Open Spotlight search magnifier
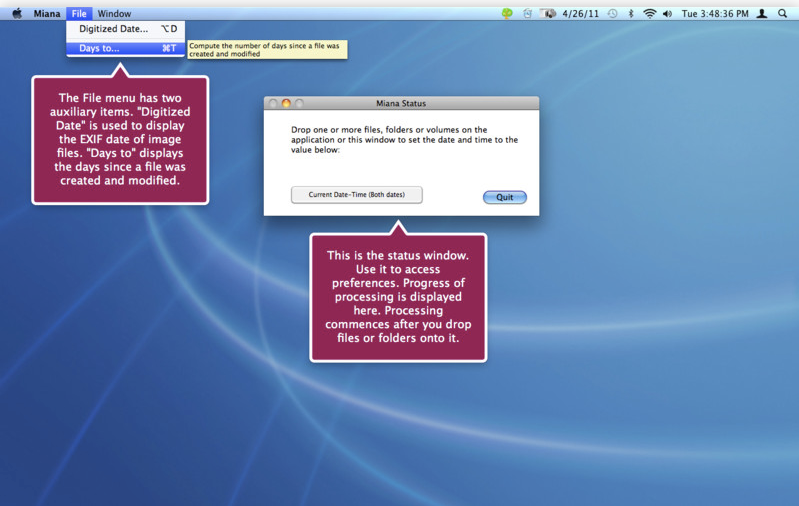Screen dimensions: 799x506 pos(782,14)
